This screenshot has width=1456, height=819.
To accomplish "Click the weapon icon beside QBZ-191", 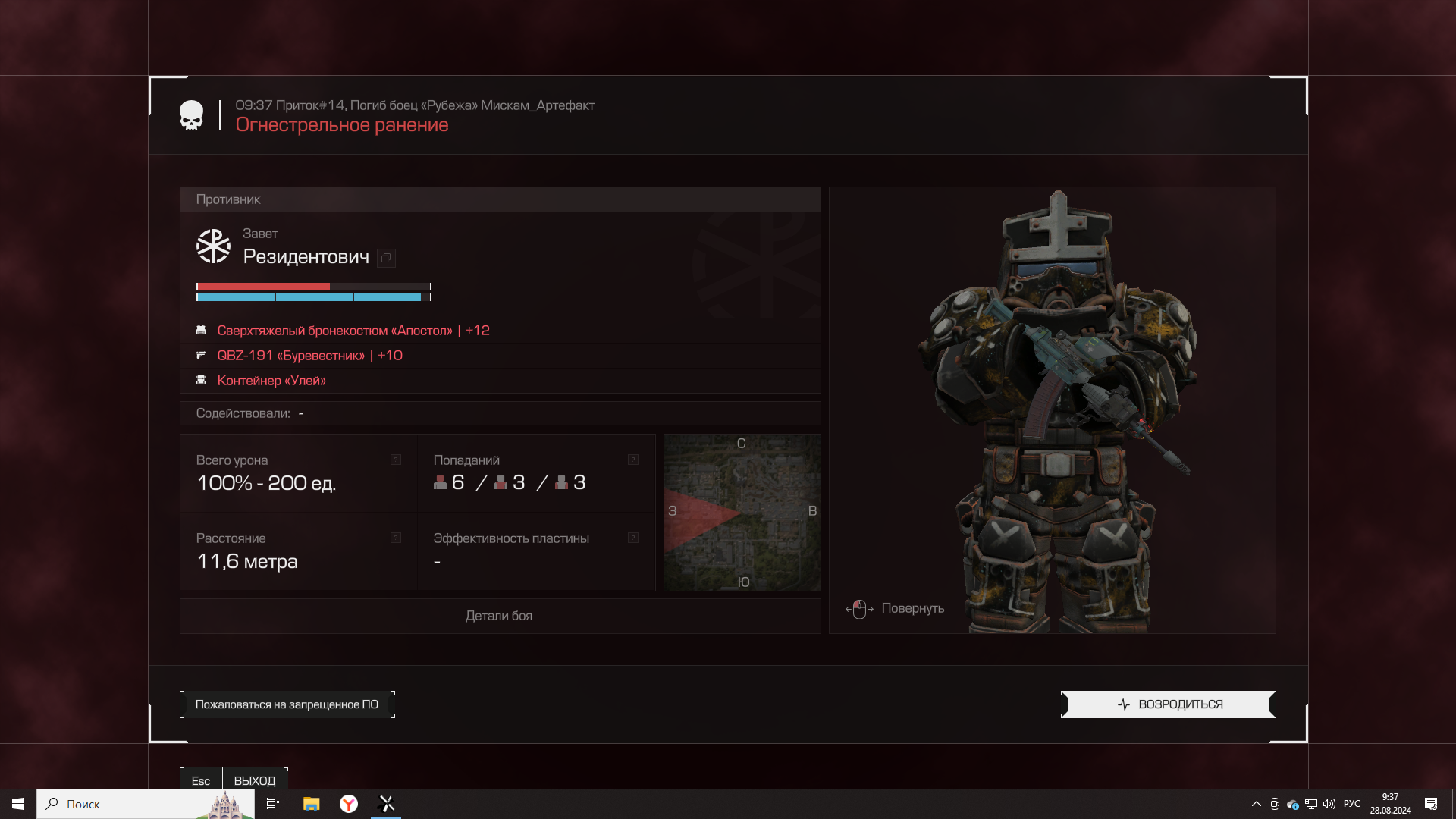I will (x=201, y=356).
